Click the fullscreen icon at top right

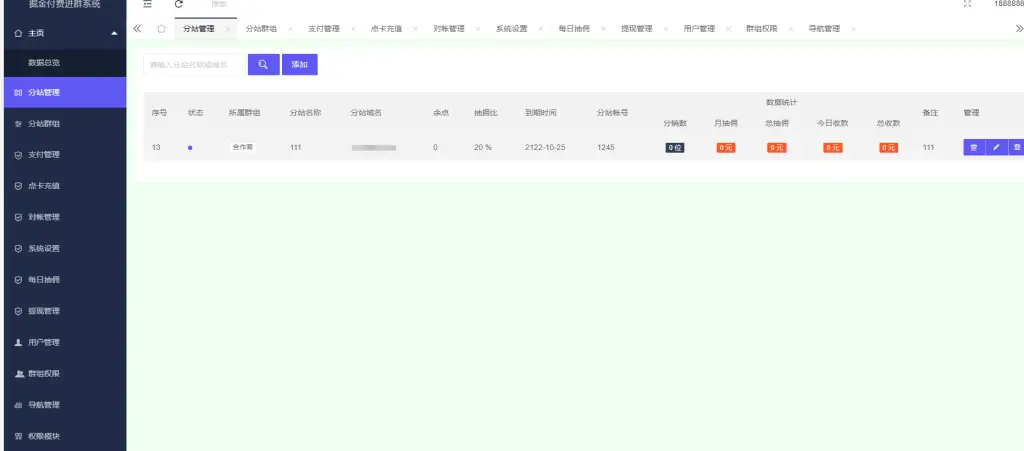click(x=967, y=4)
